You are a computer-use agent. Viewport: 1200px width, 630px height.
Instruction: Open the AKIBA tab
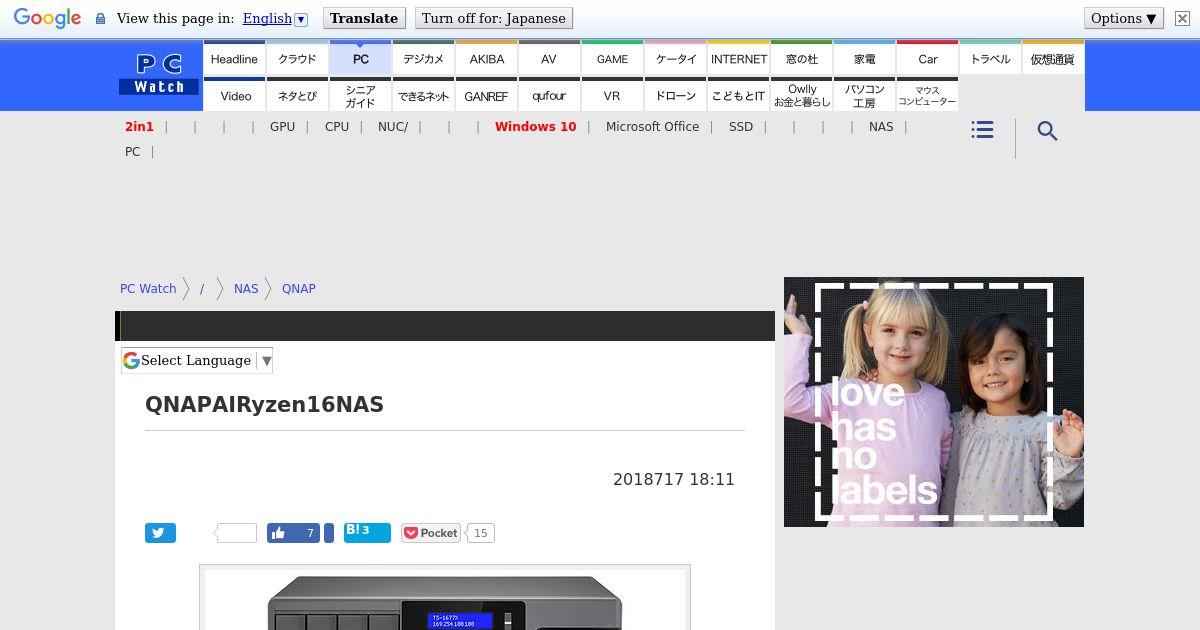[x=487, y=59]
